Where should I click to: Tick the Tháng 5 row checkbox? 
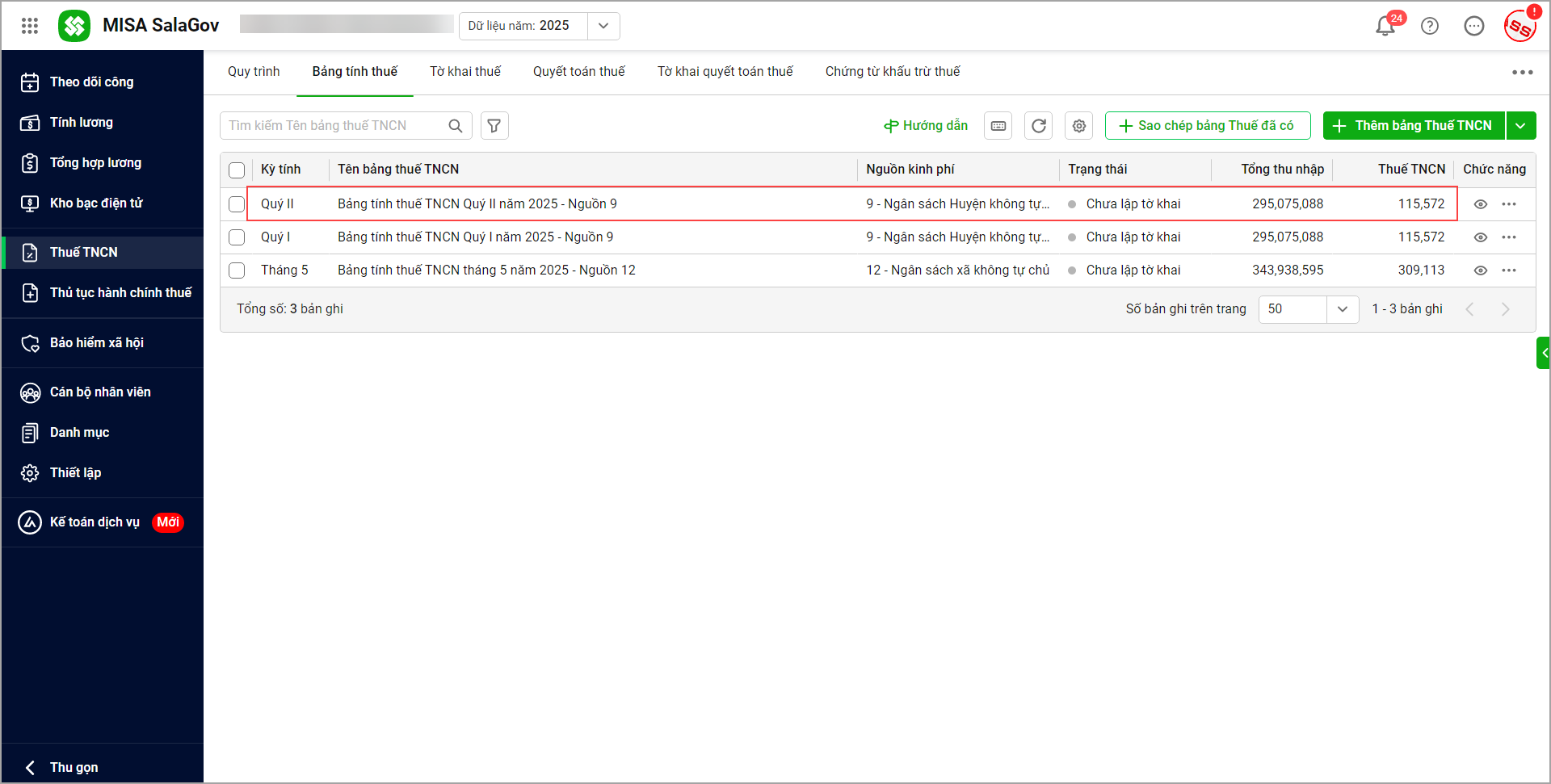(x=237, y=270)
